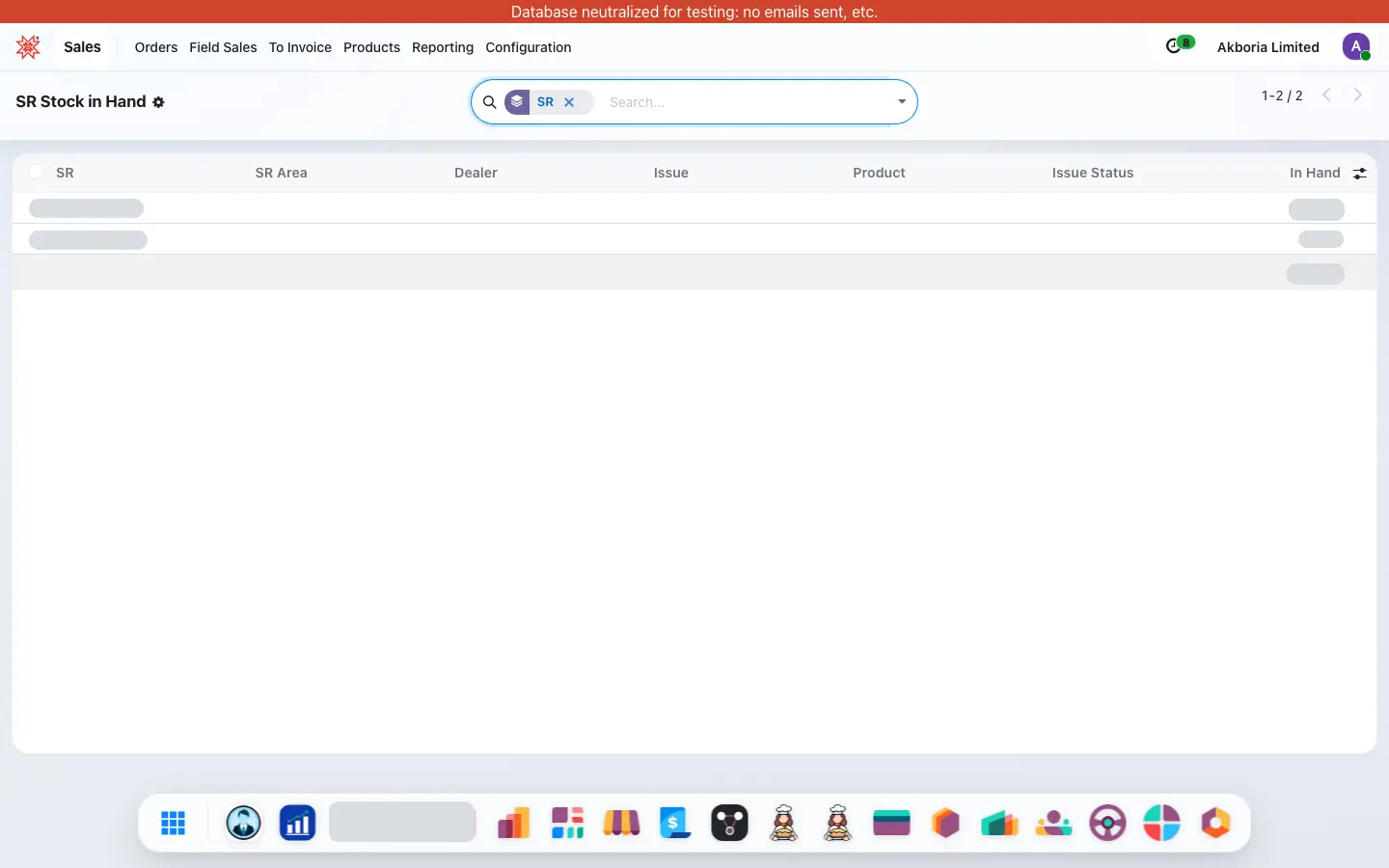Open the Orders menu
1389x868 pixels.
coord(156,47)
